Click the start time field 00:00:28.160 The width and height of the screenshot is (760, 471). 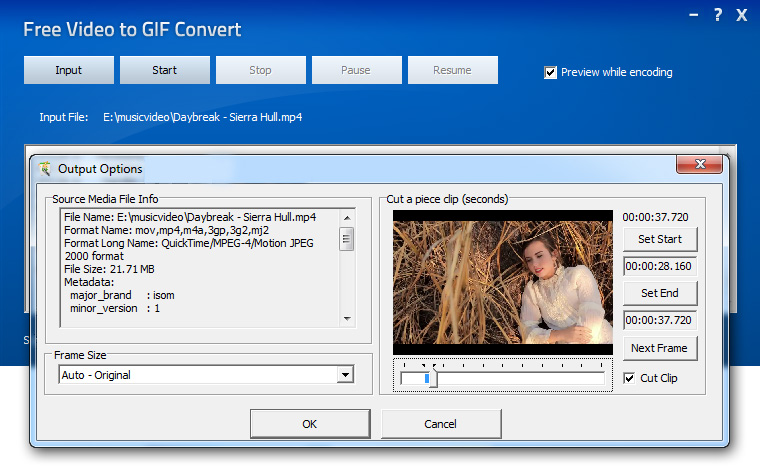pyautogui.click(x=660, y=267)
